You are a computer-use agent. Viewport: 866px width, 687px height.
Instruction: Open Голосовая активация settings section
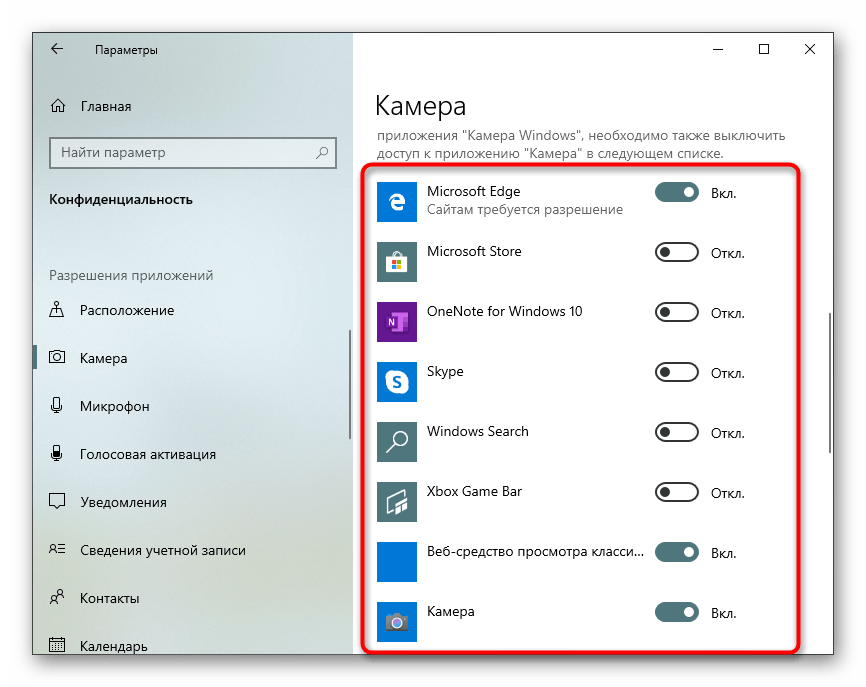pos(147,454)
